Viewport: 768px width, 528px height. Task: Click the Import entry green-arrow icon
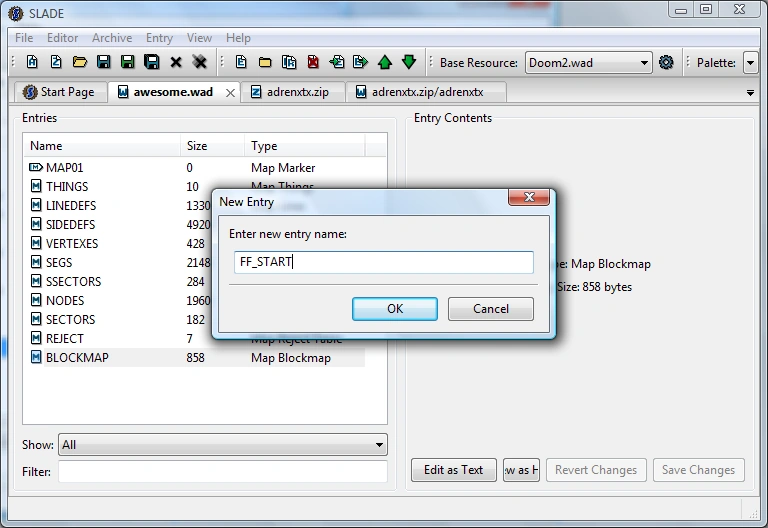[x=337, y=62]
